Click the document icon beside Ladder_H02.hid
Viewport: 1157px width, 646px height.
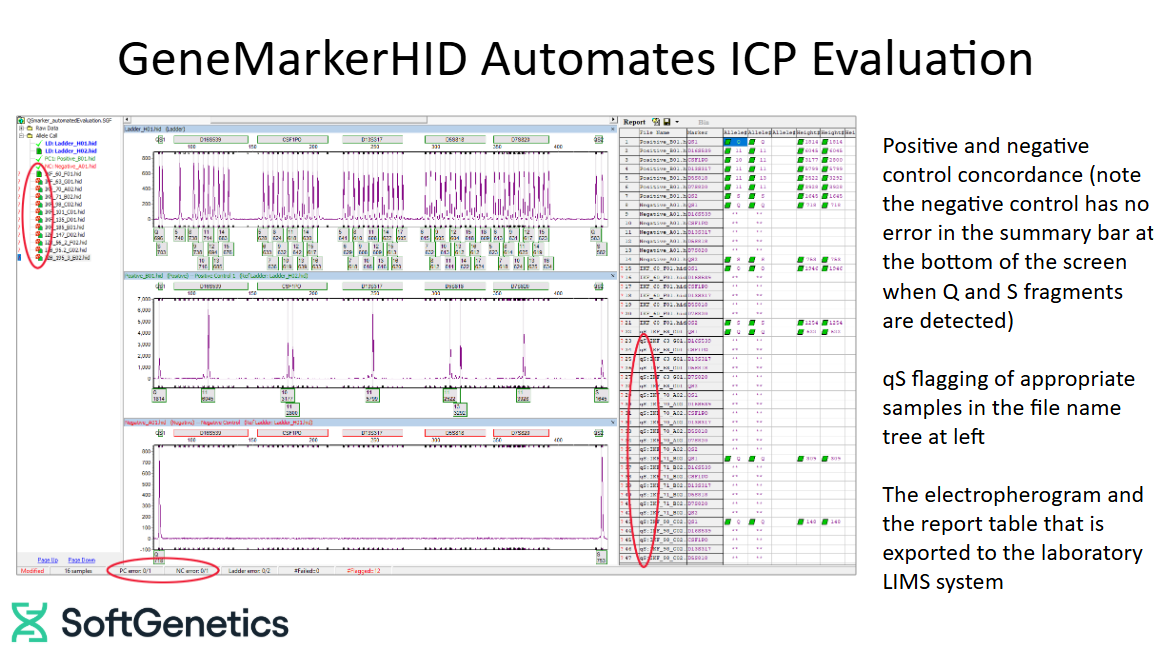coord(39,151)
